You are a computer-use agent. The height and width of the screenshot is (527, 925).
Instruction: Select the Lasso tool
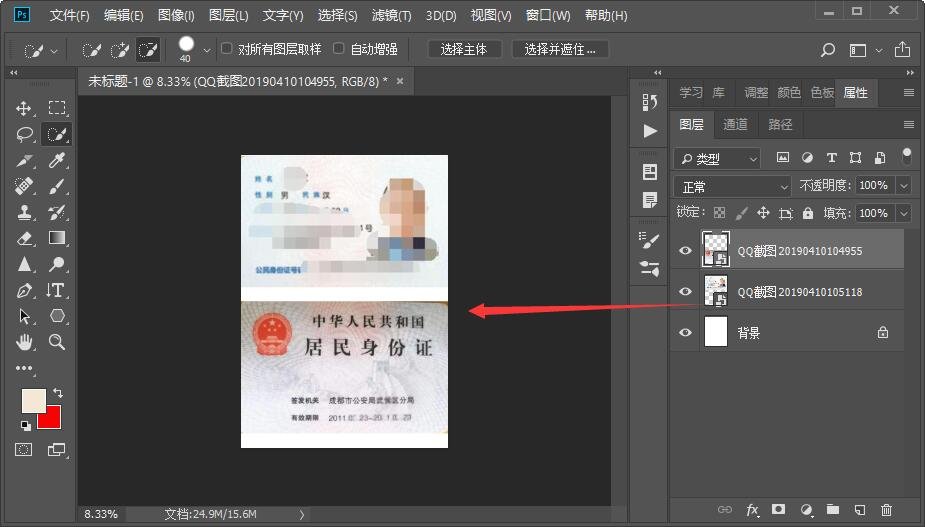pyautogui.click(x=24, y=135)
